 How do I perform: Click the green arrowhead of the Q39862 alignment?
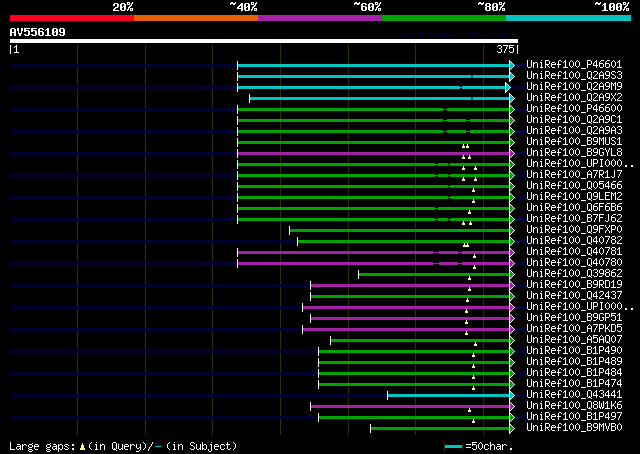coord(512,275)
